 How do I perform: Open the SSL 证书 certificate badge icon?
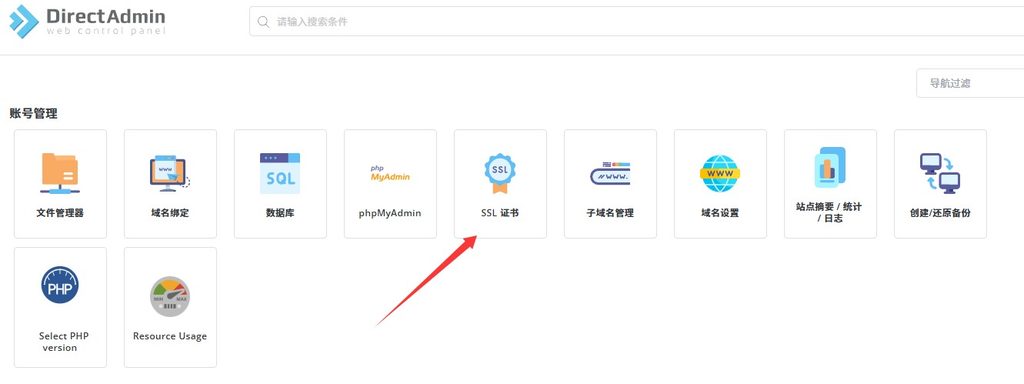tap(500, 173)
